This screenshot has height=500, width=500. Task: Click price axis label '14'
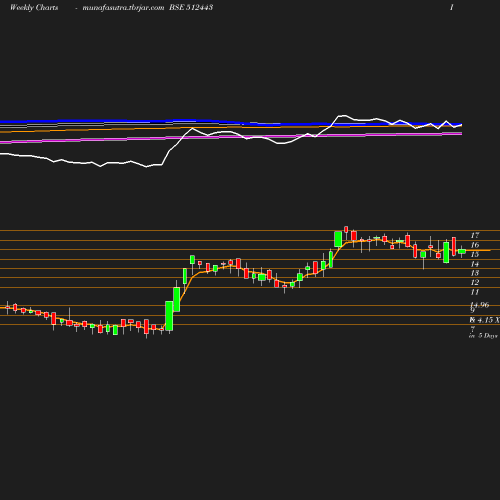tap(475, 264)
